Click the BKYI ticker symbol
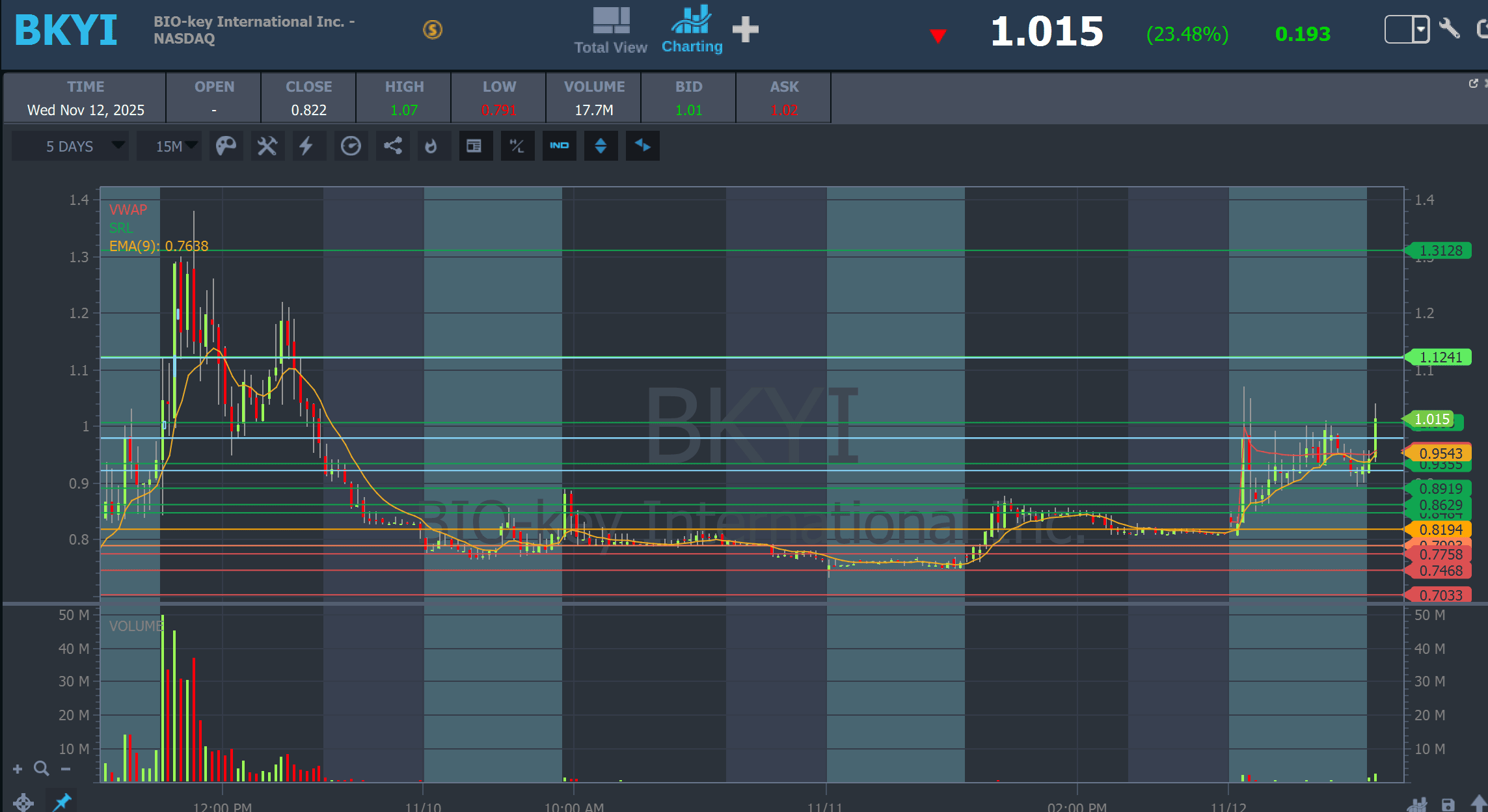 coord(66,31)
